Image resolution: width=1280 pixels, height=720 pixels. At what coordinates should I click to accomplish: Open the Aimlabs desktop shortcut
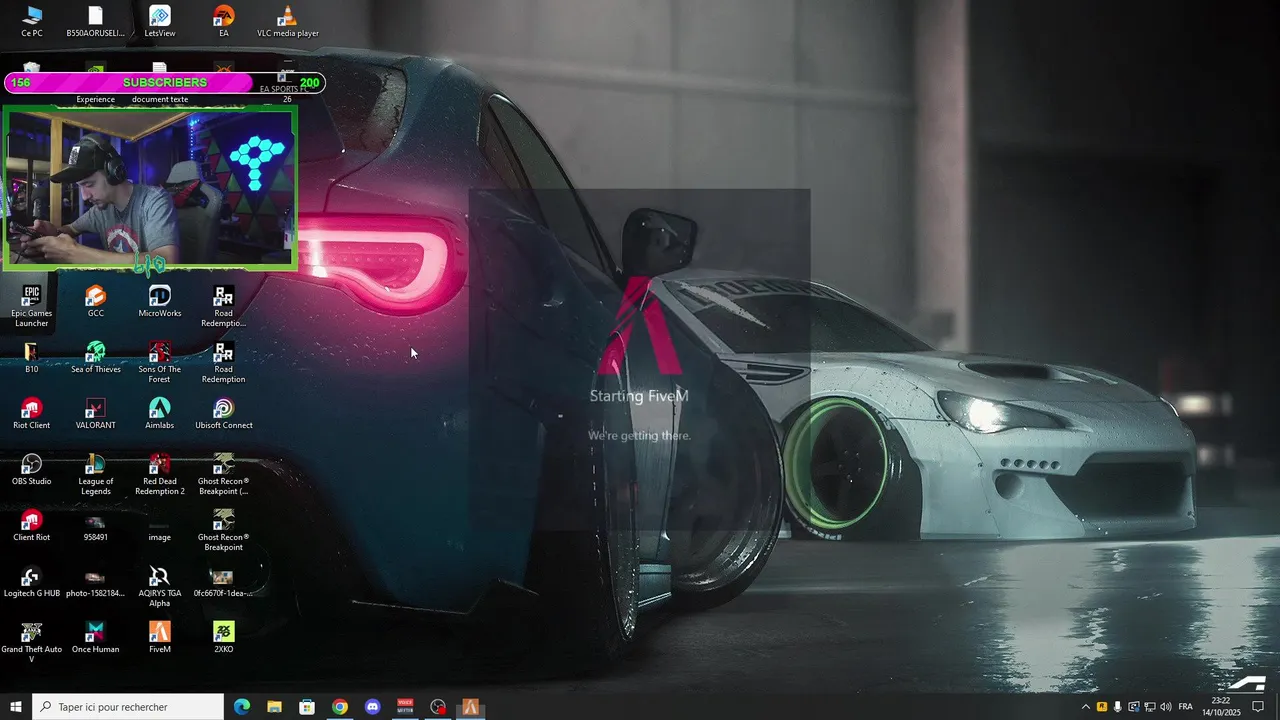pyautogui.click(x=160, y=413)
